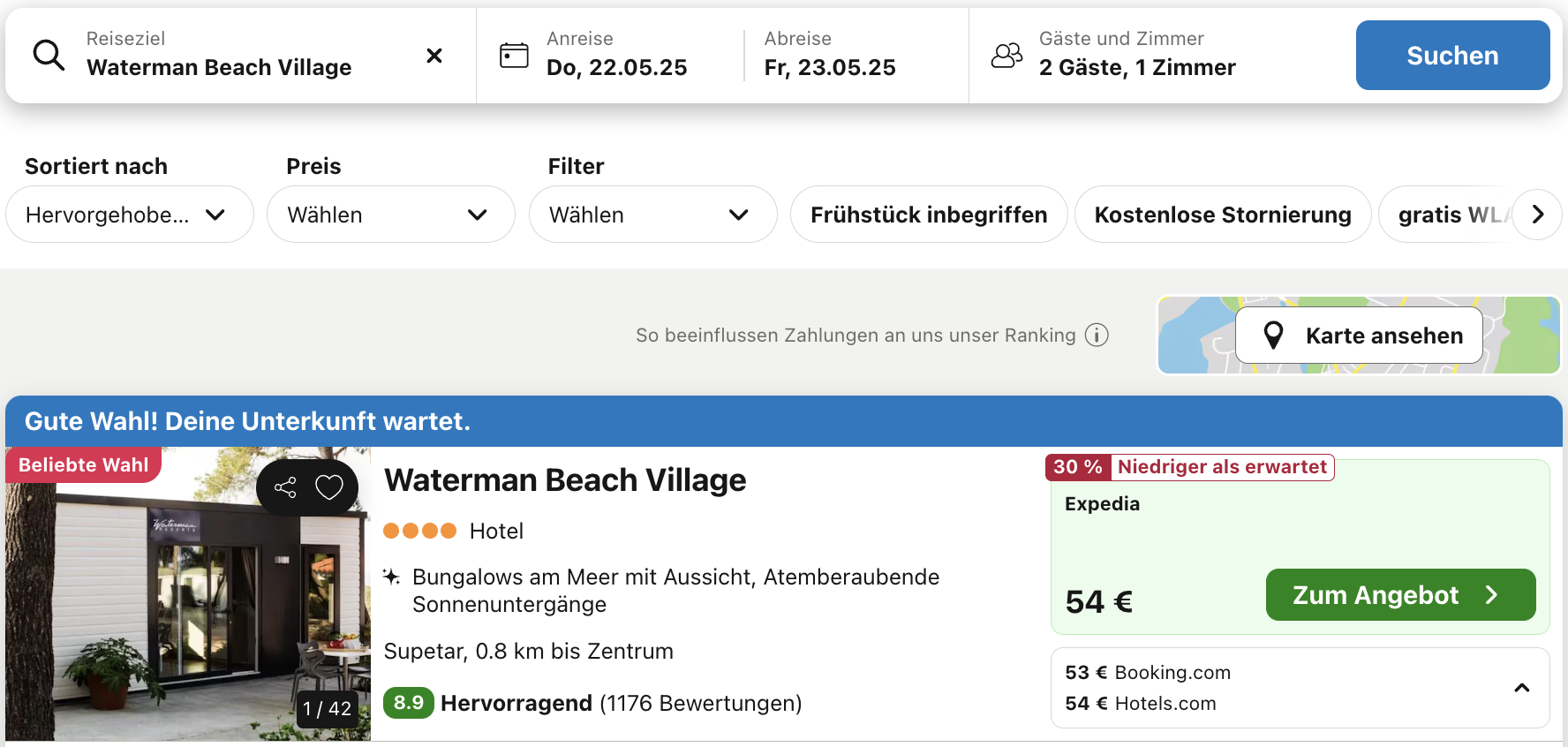Open the Waterman Beach Village title

pyautogui.click(x=565, y=480)
